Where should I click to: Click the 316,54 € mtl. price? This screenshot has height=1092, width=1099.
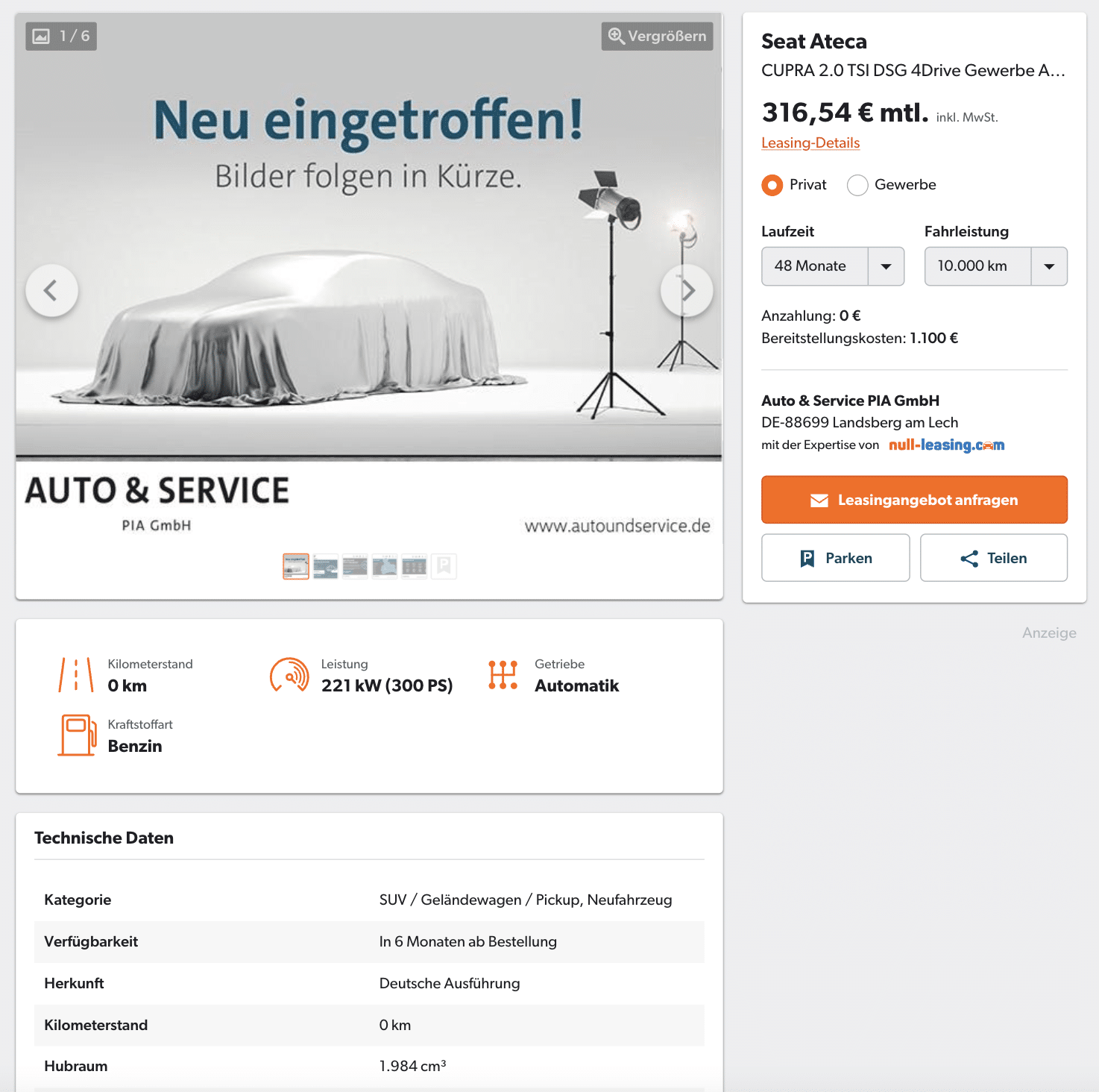click(845, 113)
